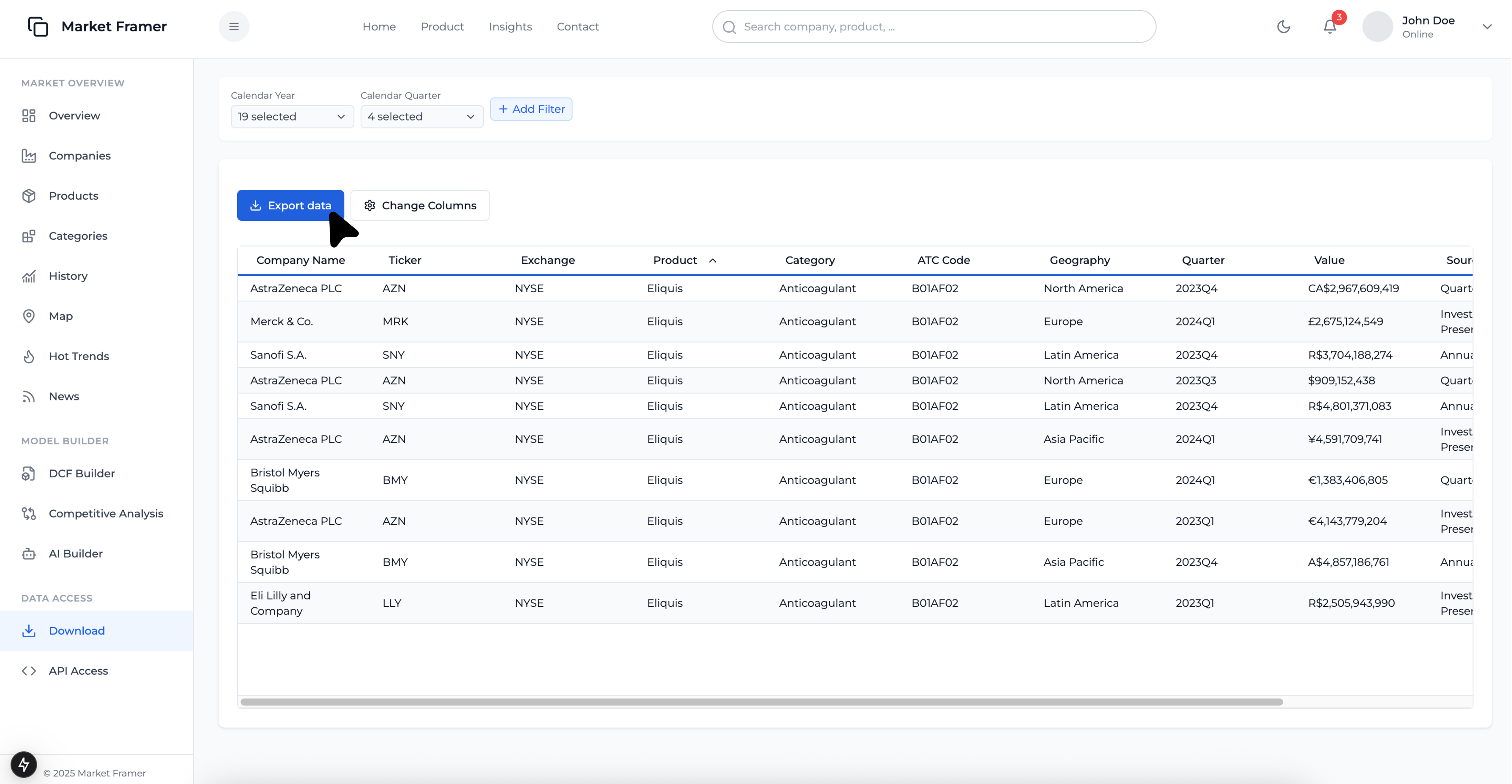Click the LLY ticker cell

392,603
